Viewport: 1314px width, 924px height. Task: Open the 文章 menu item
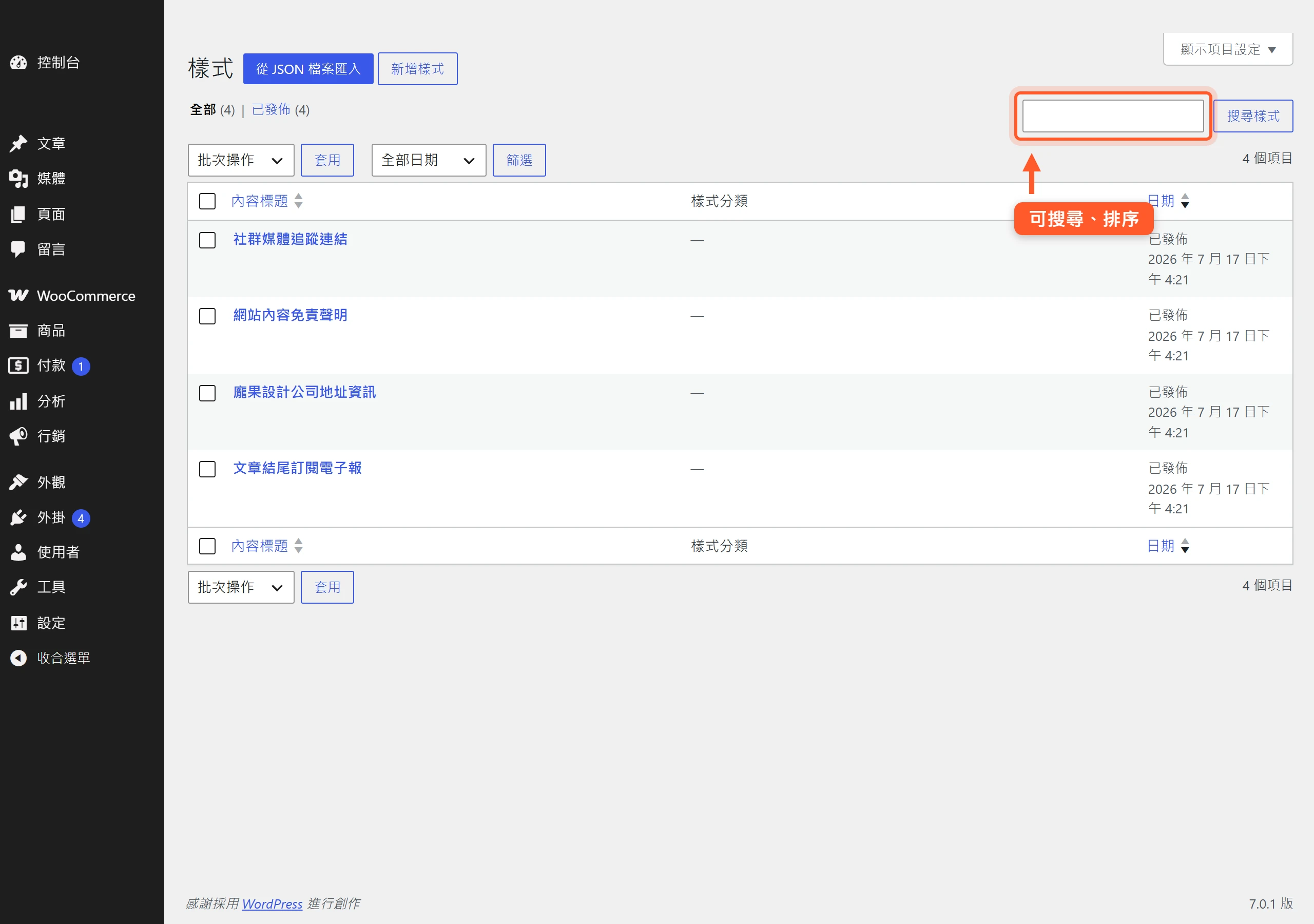pos(82,143)
